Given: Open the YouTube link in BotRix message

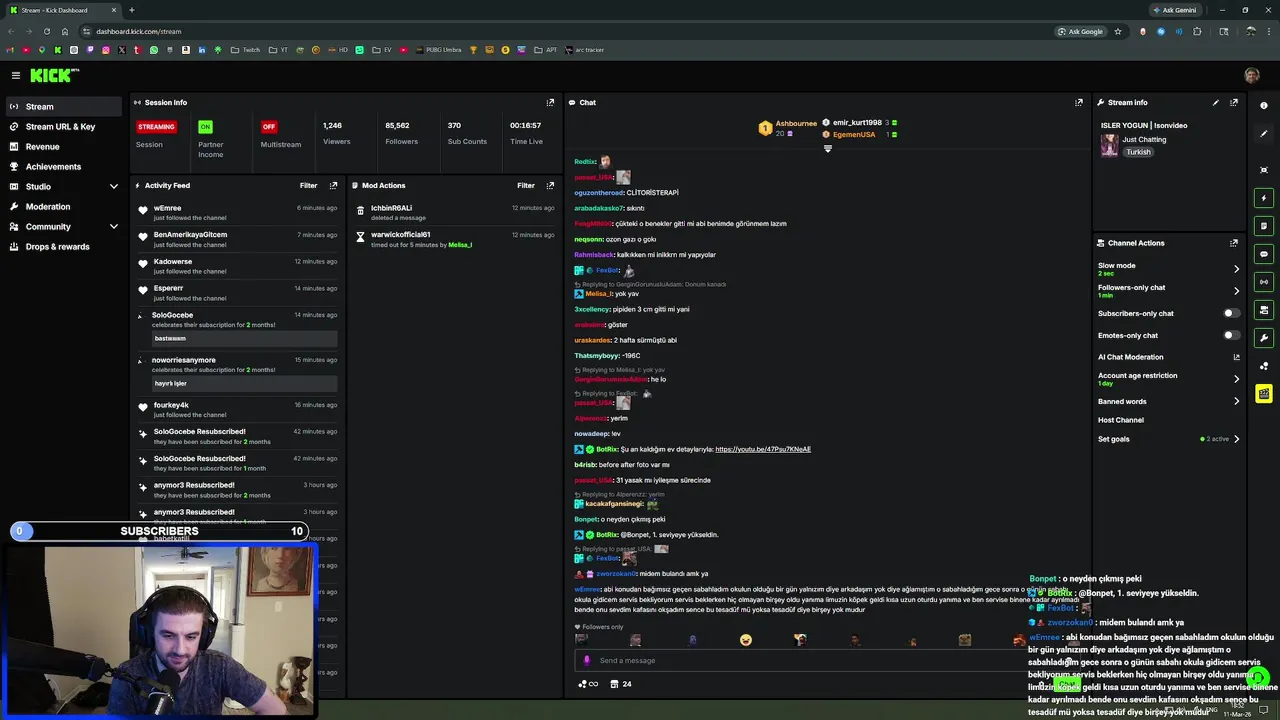Looking at the screenshot, I should click(763, 449).
